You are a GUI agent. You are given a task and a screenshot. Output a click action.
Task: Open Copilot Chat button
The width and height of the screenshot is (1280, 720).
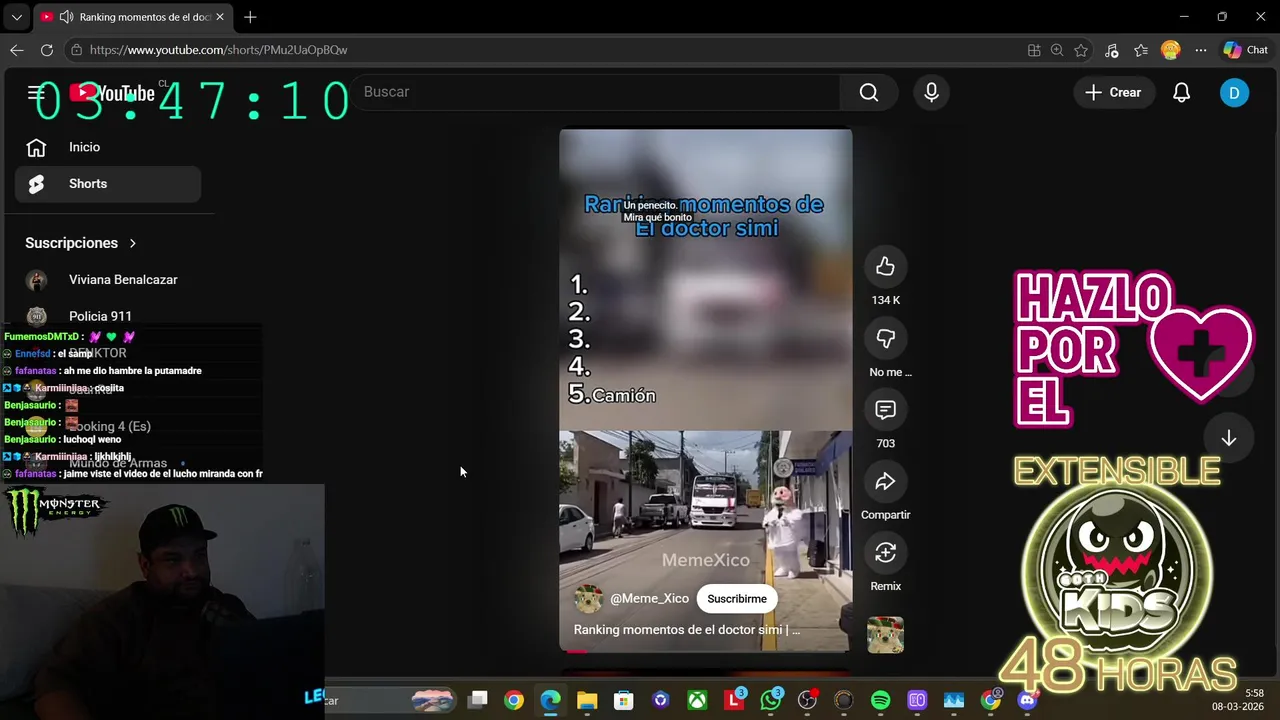pos(1246,50)
